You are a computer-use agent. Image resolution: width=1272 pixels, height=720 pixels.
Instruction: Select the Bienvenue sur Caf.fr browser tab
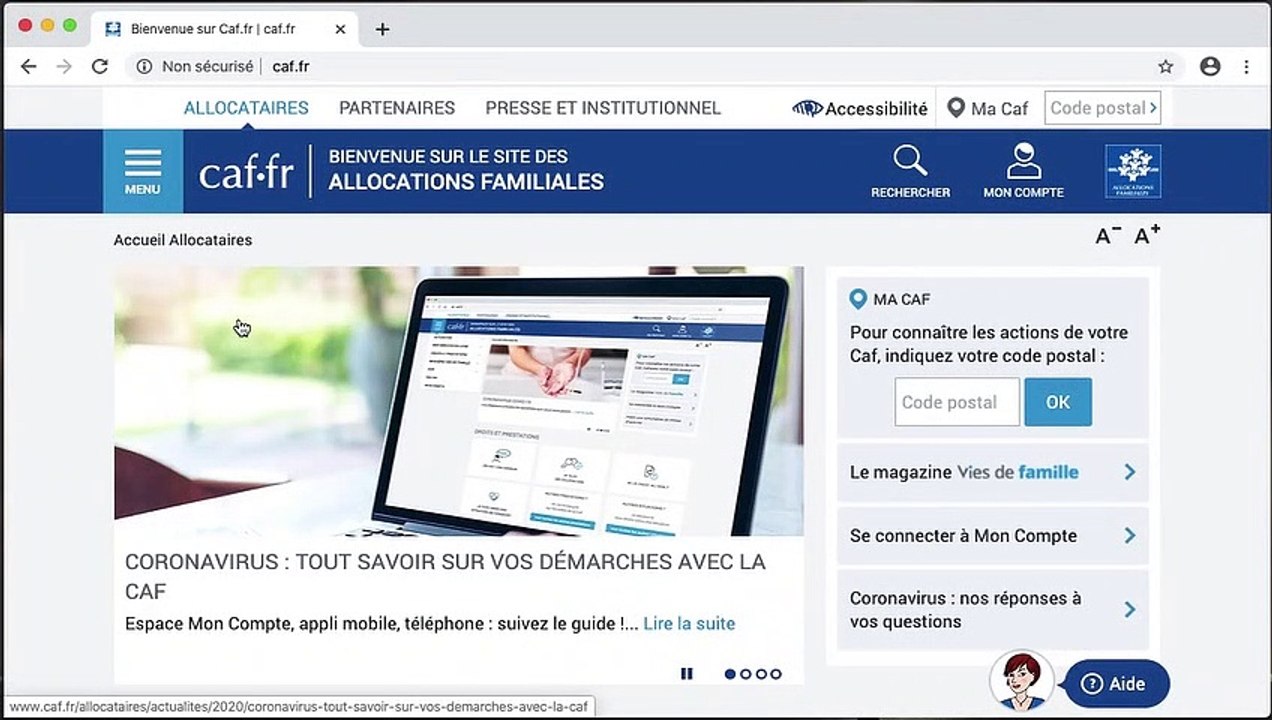pyautogui.click(x=225, y=29)
